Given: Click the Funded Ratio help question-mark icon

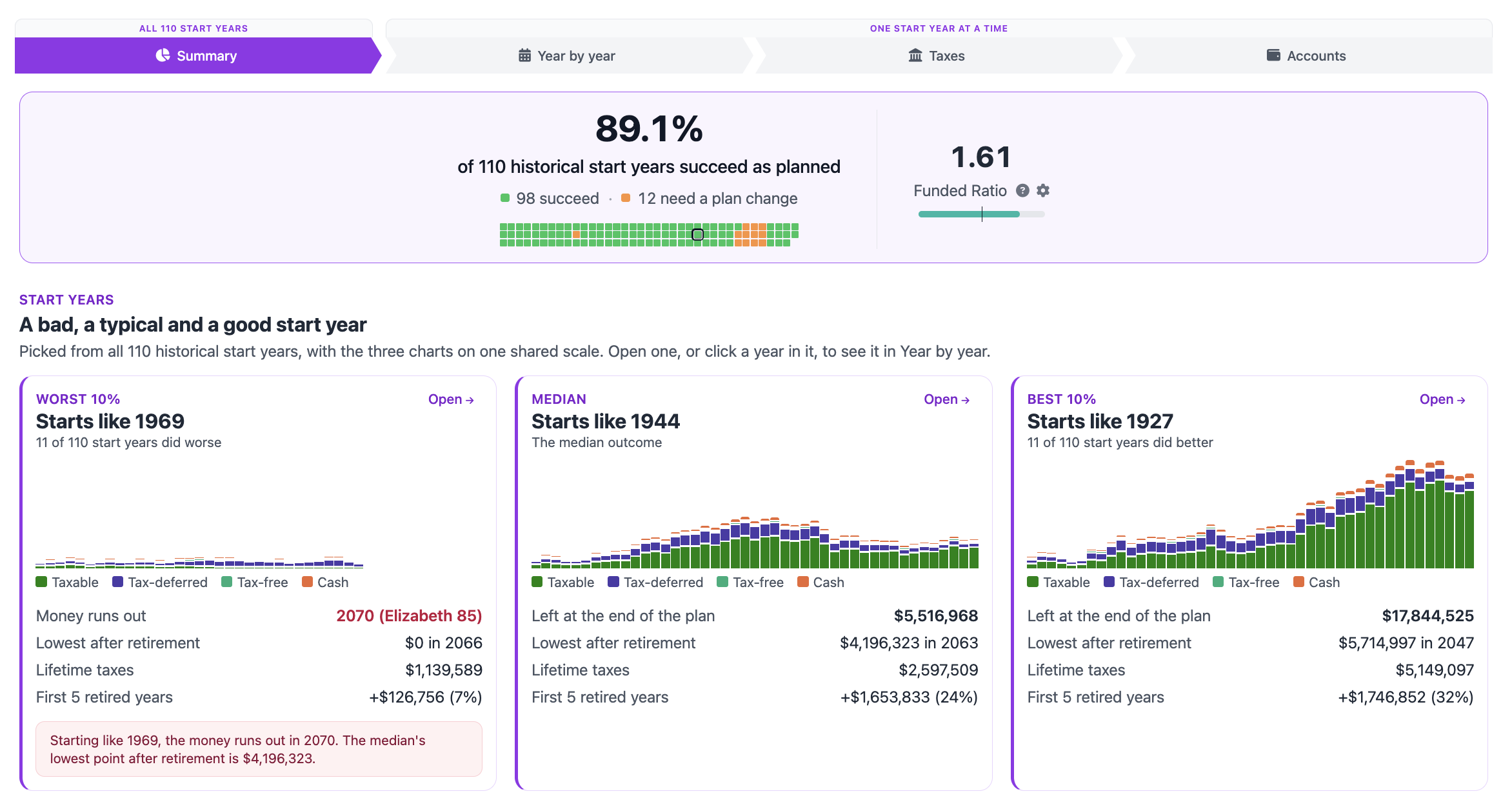Looking at the screenshot, I should [1022, 190].
